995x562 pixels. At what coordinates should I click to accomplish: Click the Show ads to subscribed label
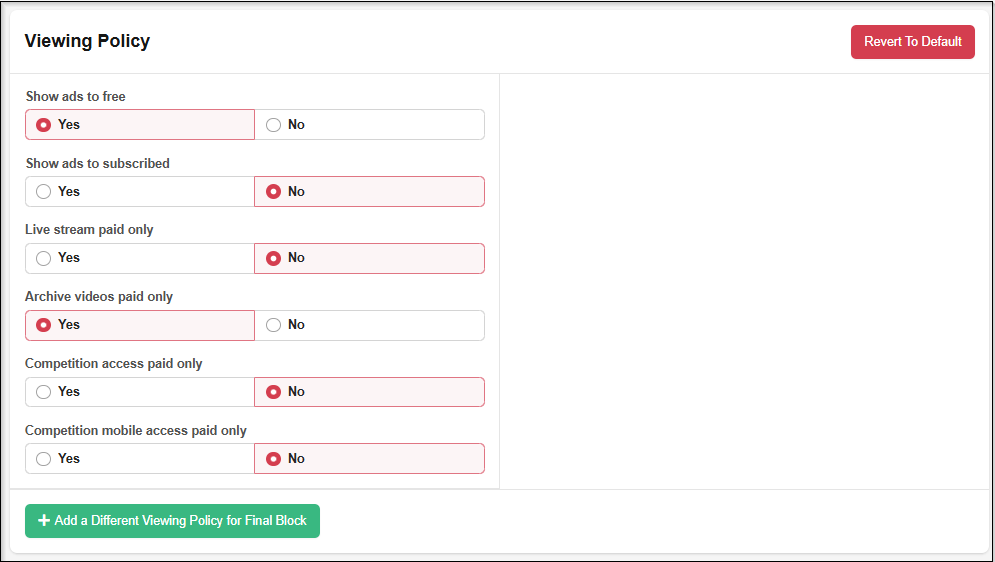[x=98, y=163]
